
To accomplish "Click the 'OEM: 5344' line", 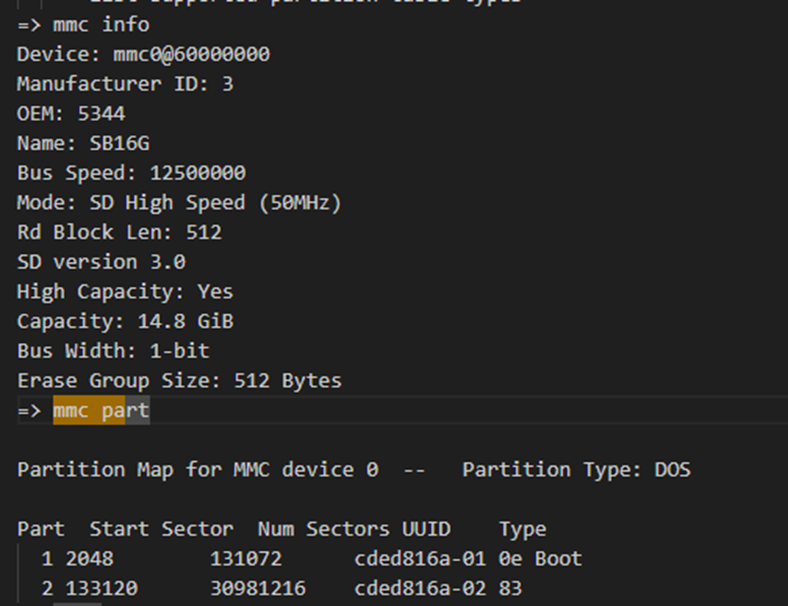I will (x=71, y=114).
